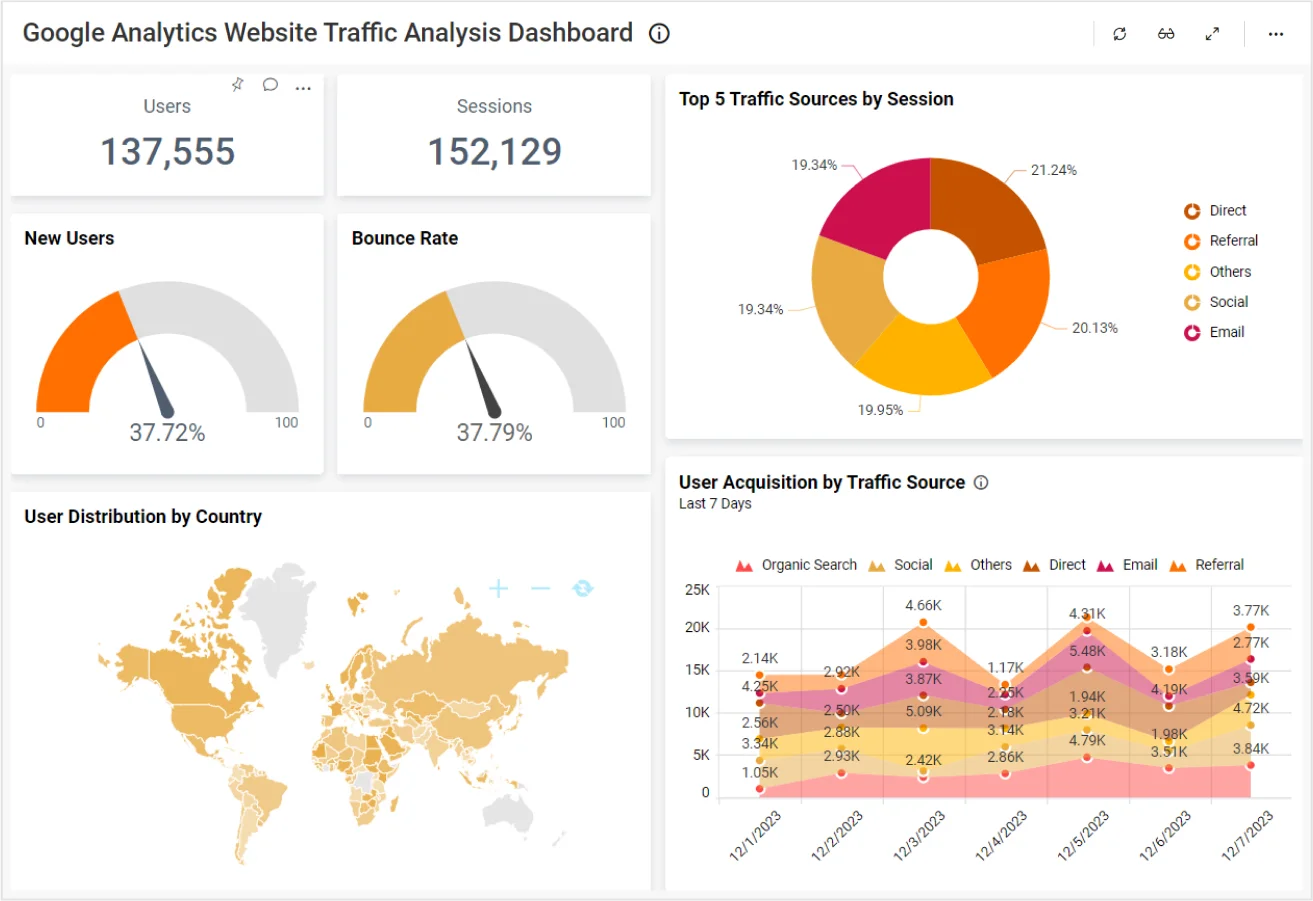The height and width of the screenshot is (901, 1313).
Task: View info next to the dashboard title
Action: (x=659, y=33)
